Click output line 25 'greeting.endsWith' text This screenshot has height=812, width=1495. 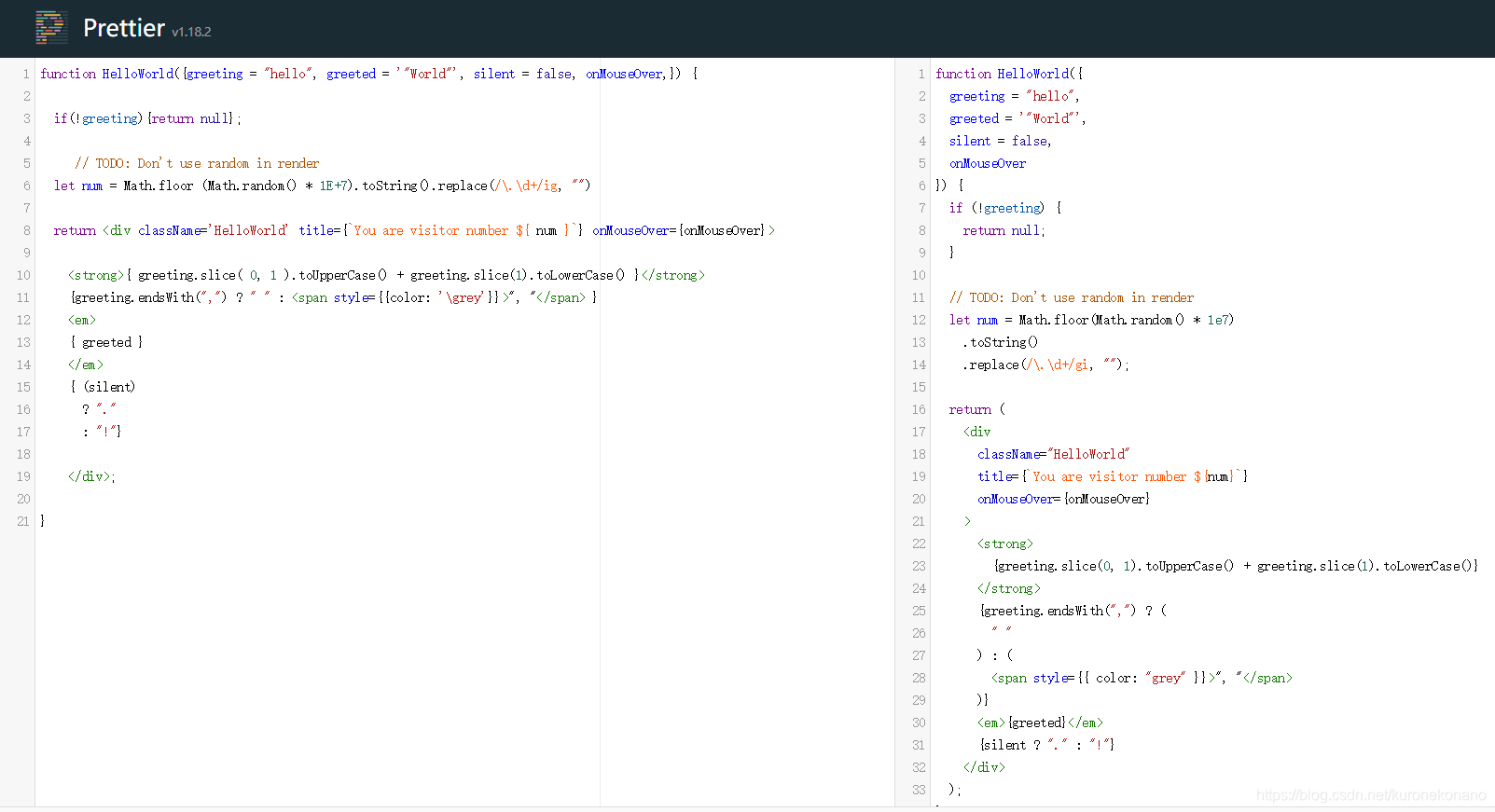tap(1044, 611)
